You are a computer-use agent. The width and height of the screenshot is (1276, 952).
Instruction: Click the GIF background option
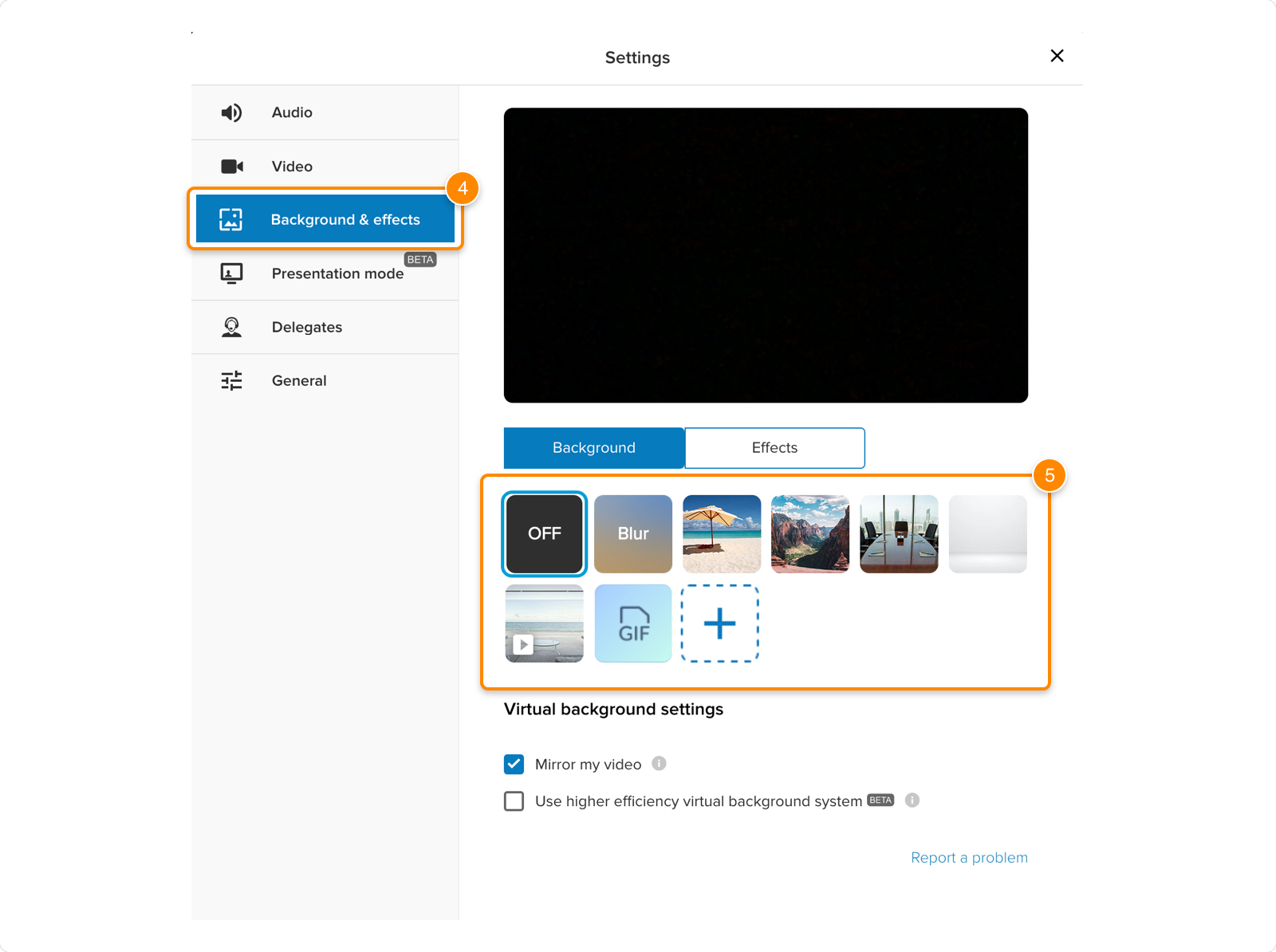(632, 624)
